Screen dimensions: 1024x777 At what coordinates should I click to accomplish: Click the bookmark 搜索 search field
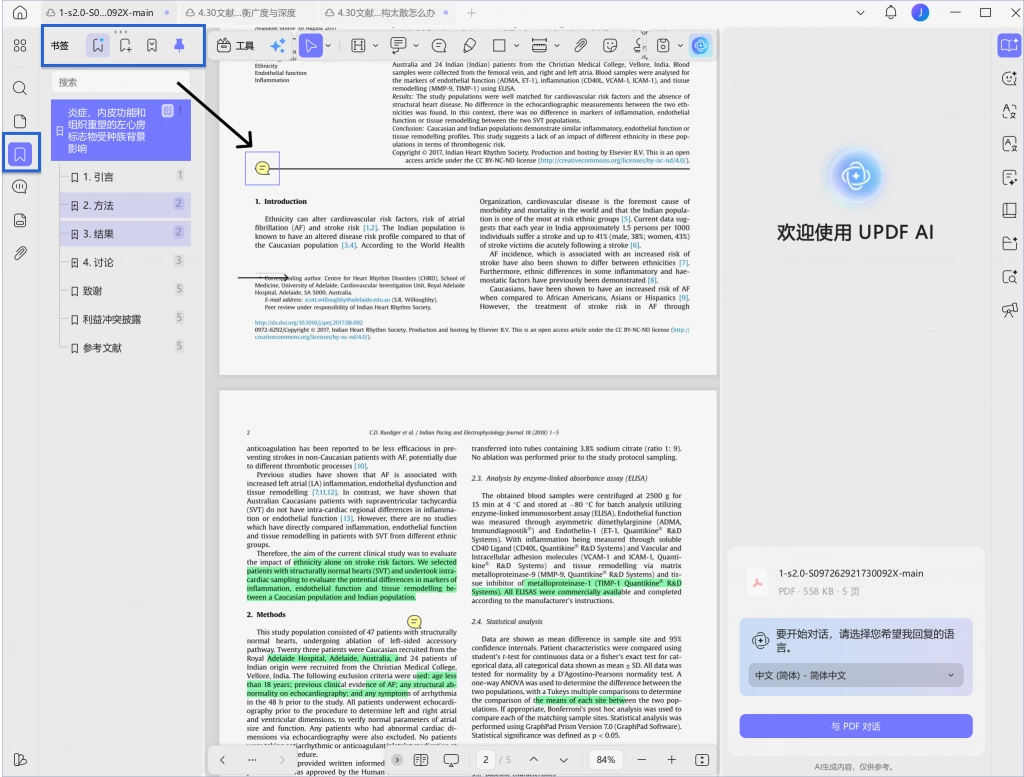(x=121, y=82)
